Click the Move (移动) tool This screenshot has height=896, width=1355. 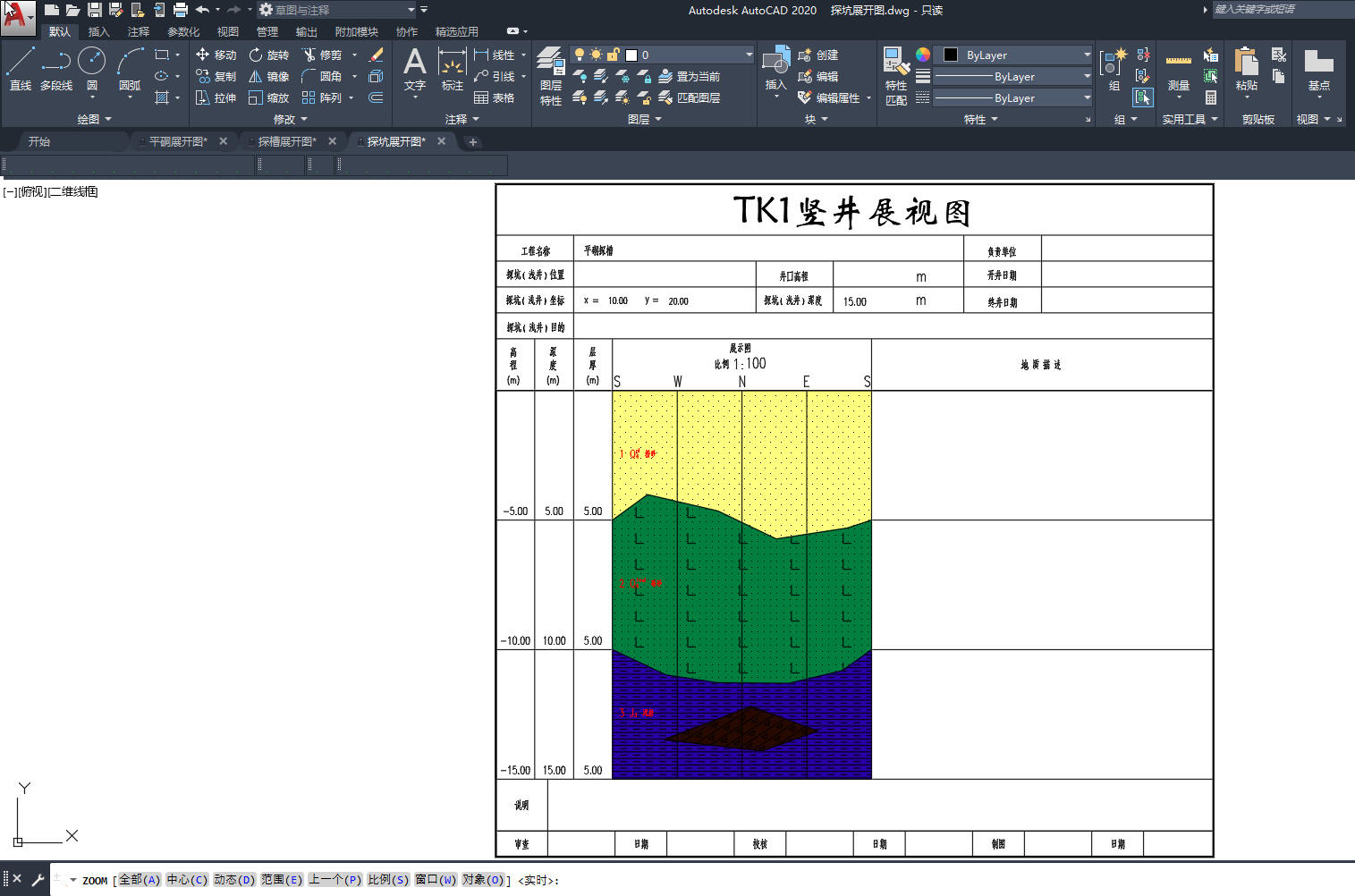(x=216, y=55)
